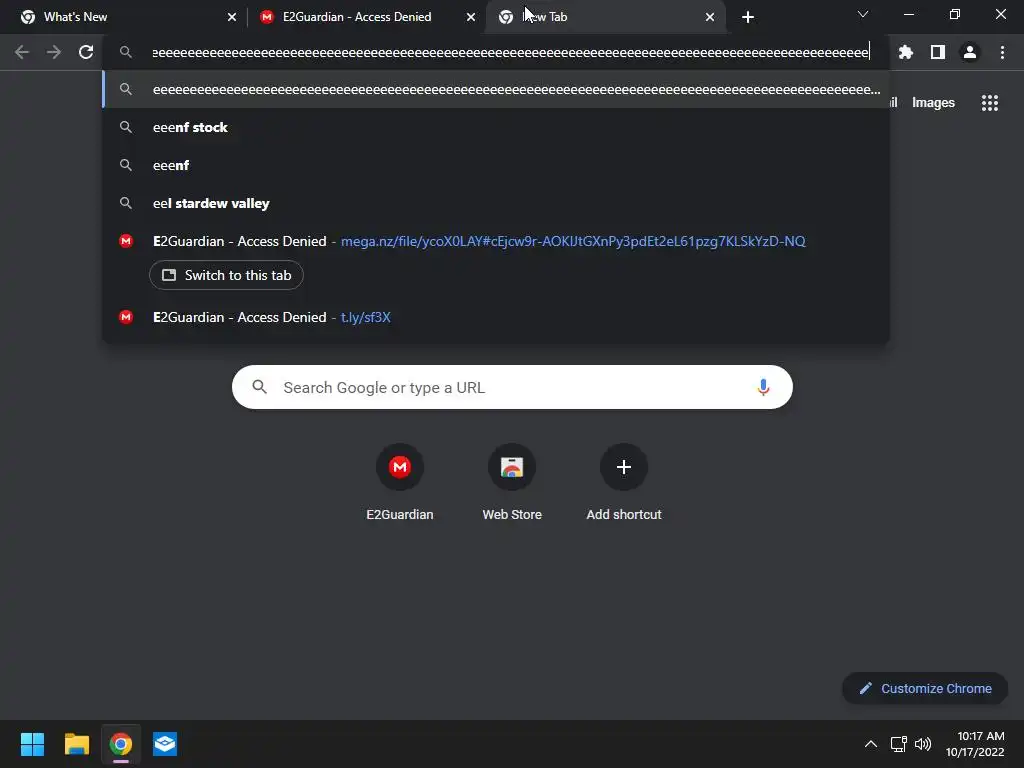
Task: Select the 'eeenf' search suggestion
Action: [496, 165]
